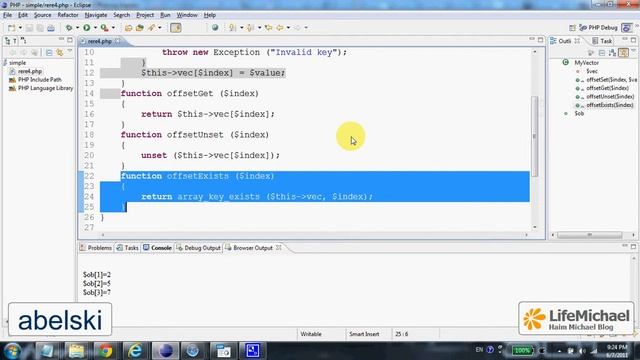Select offsetUnset($index) in Outline
640x360 pixels.
610,97
